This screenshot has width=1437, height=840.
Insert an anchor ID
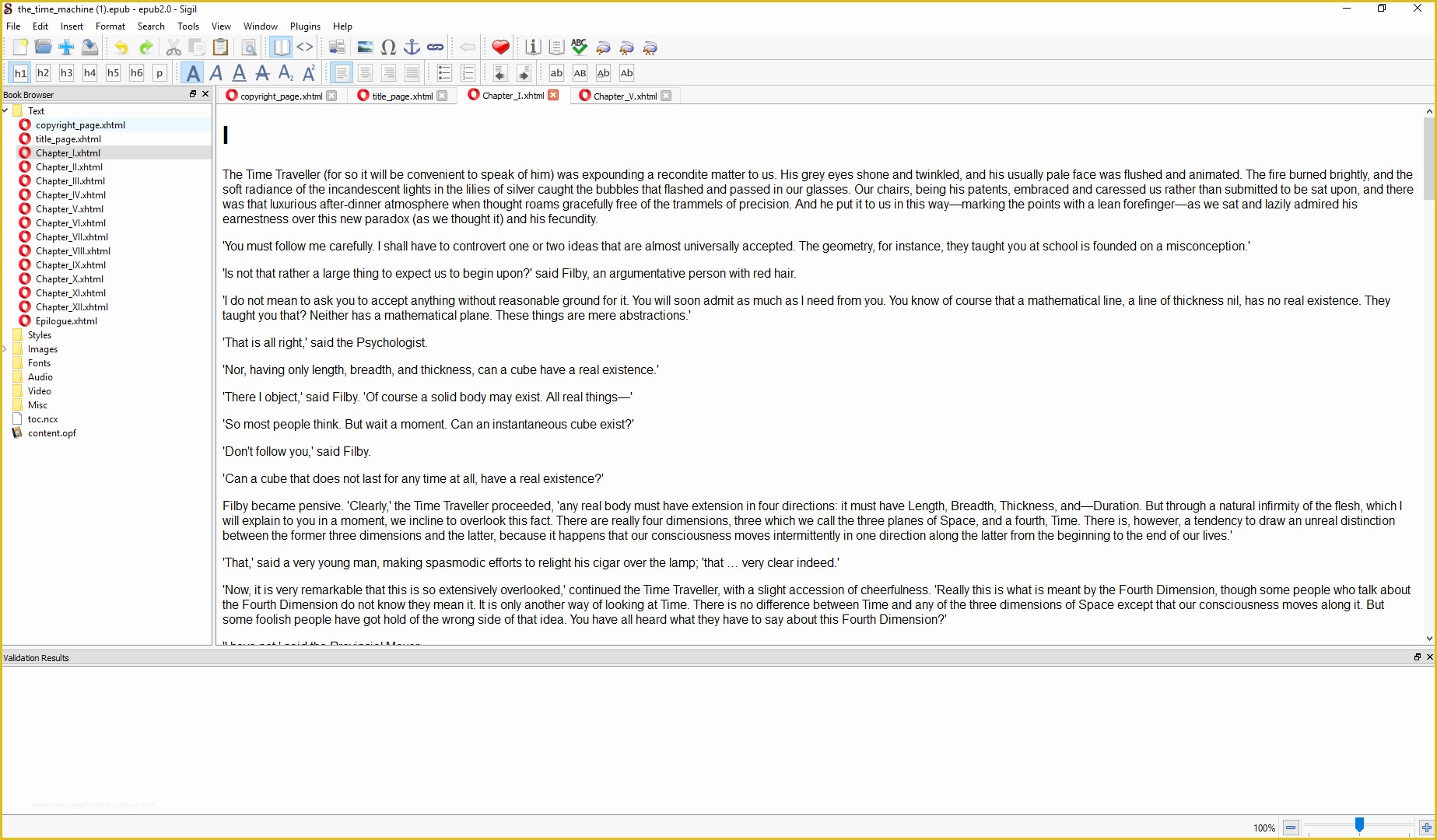point(412,47)
